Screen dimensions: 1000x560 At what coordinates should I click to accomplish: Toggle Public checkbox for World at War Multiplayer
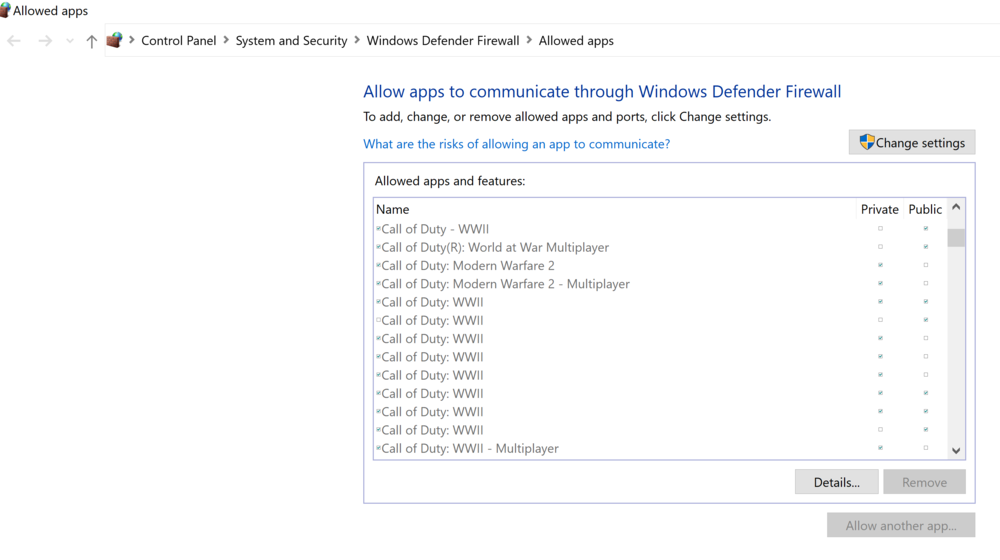(926, 247)
